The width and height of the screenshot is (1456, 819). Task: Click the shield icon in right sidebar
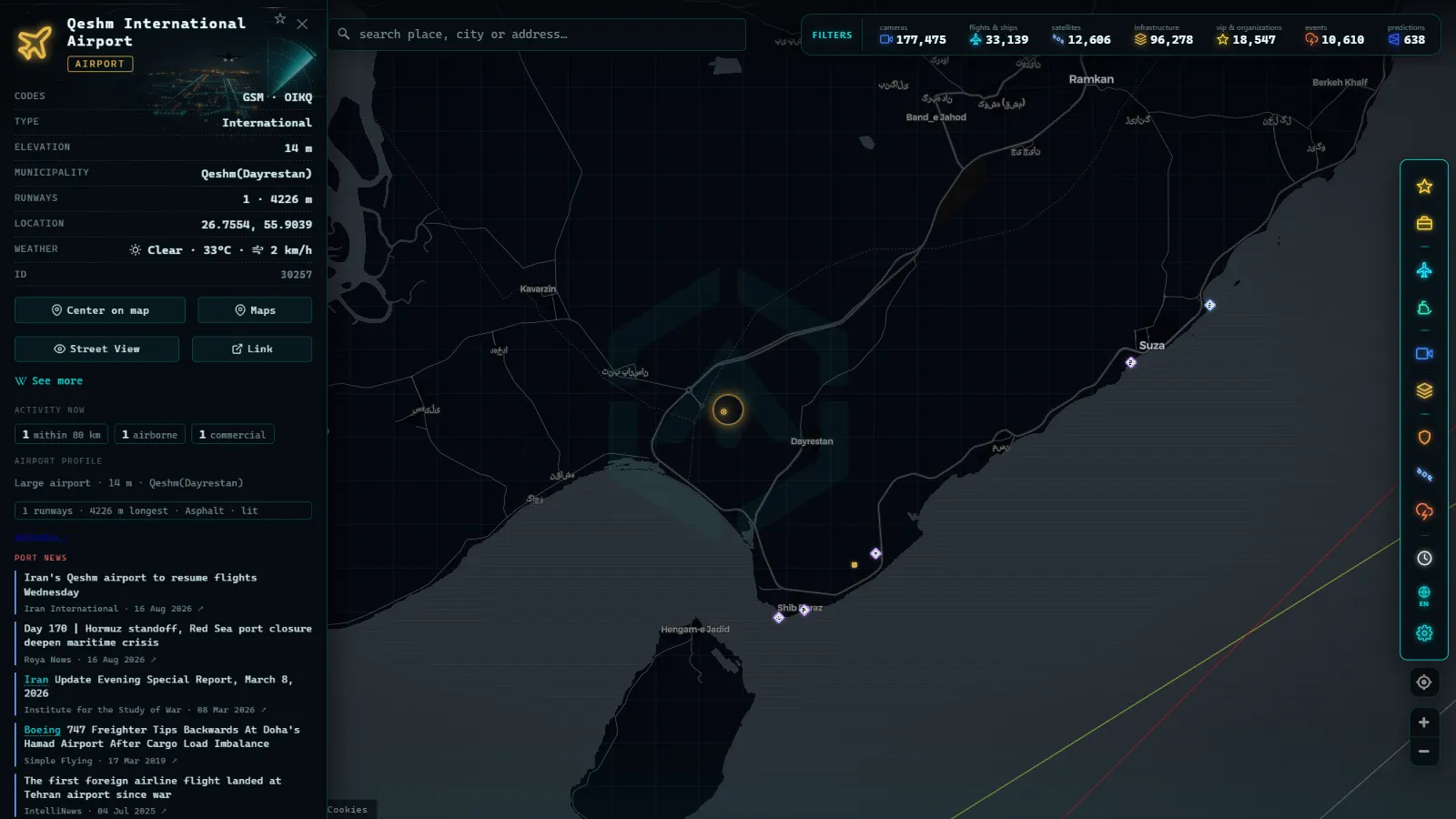click(1424, 438)
